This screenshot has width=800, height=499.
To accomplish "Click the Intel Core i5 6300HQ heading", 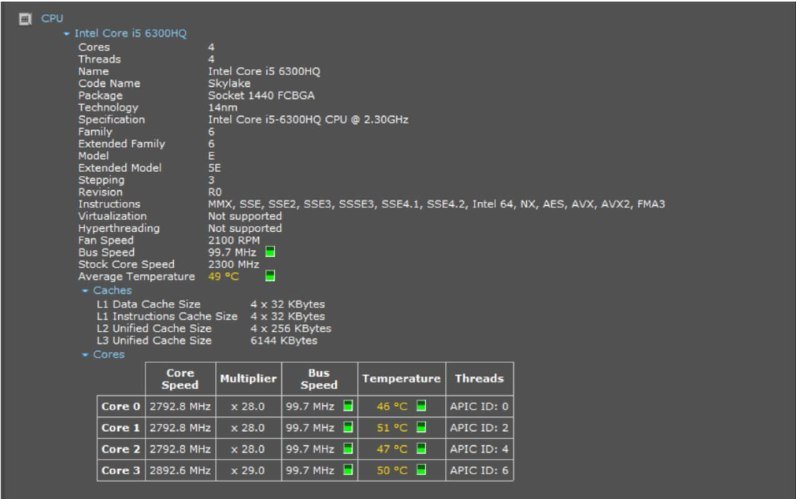I will [131, 33].
